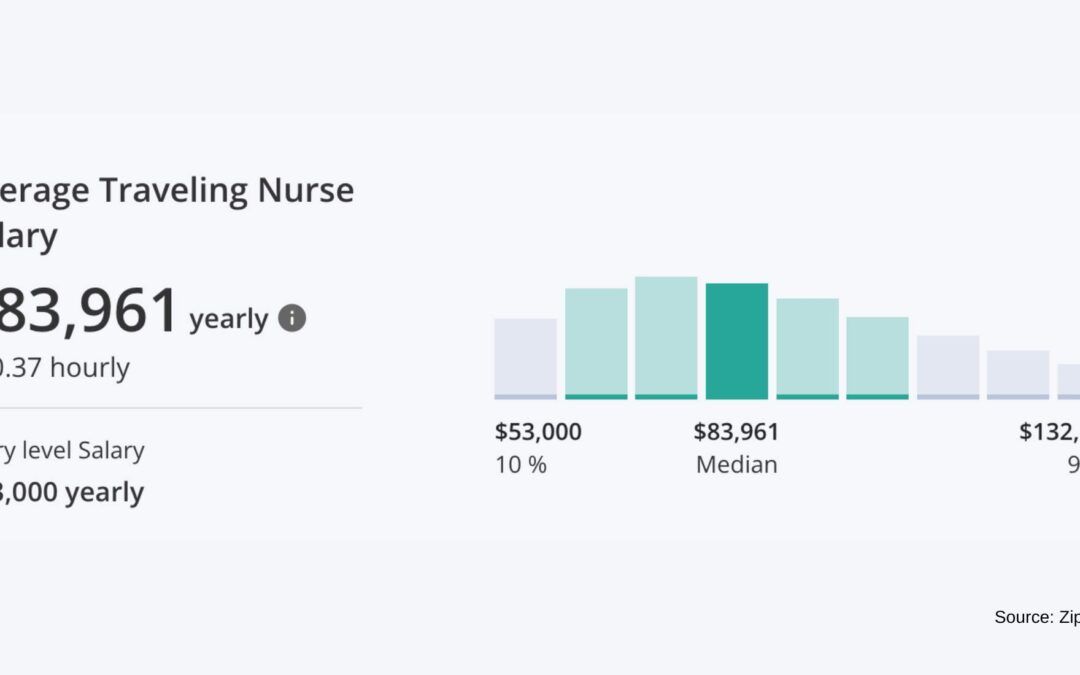Click the light teal bar right of the leftmost gray bar
Screen dimensions: 1080x675
pos(596,342)
